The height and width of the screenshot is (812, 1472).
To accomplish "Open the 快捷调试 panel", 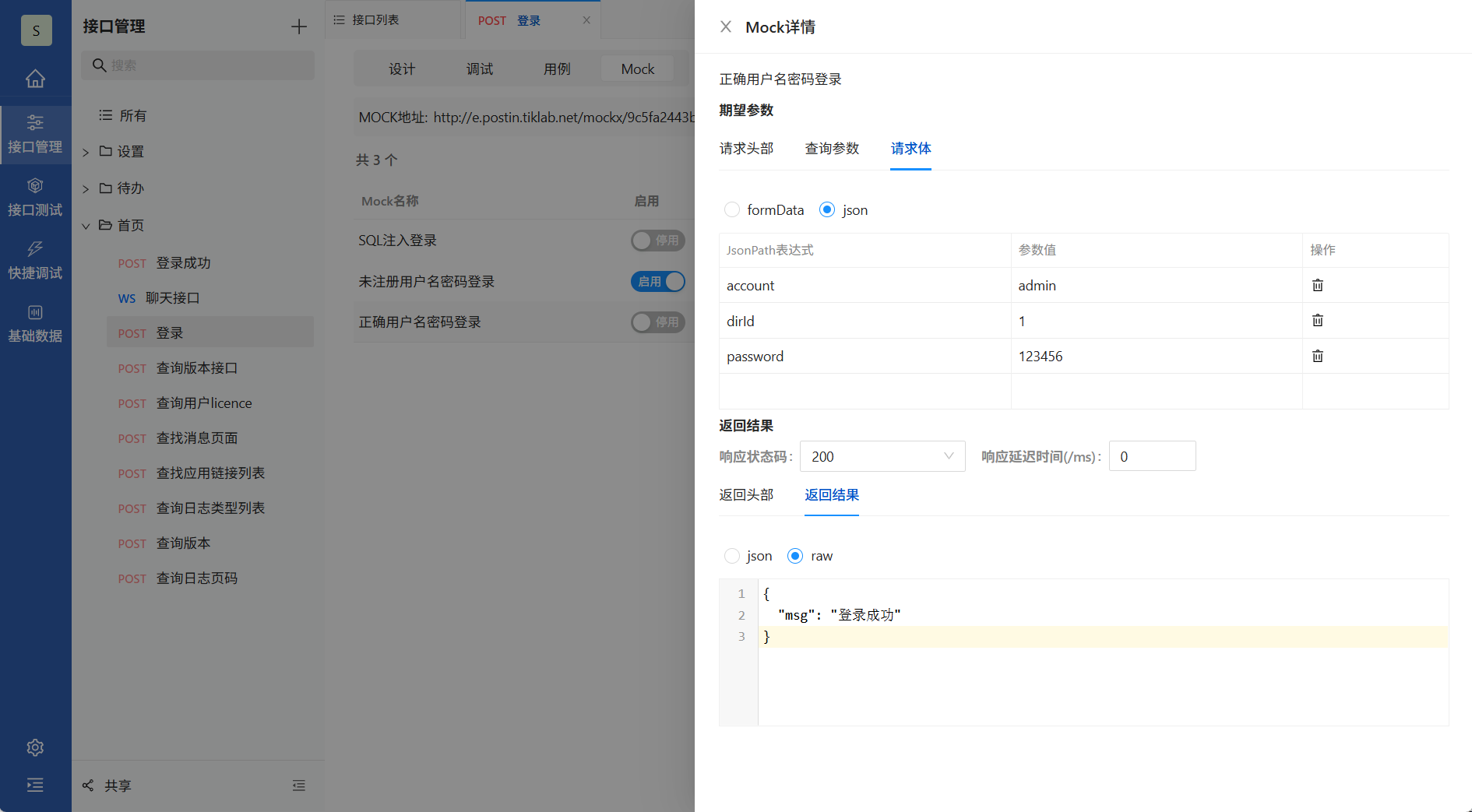I will tap(35, 261).
